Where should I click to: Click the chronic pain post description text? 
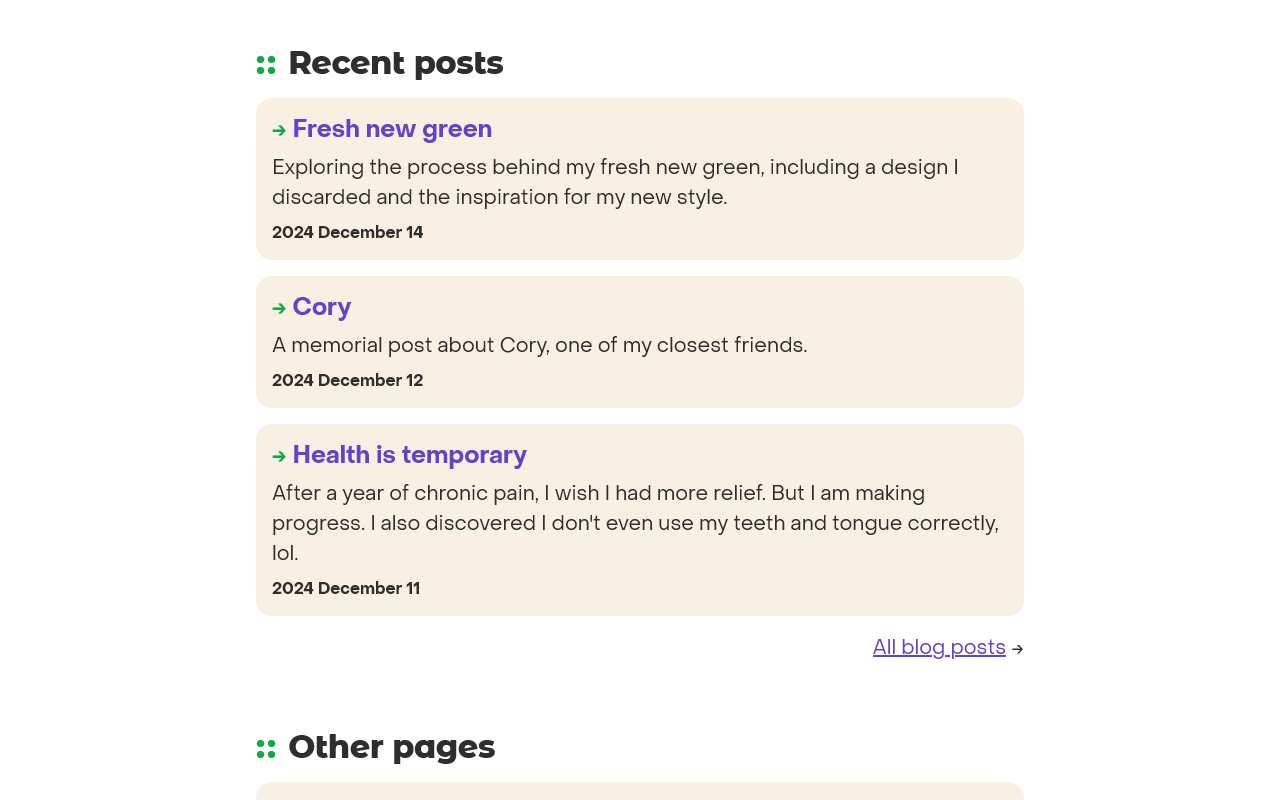636,523
